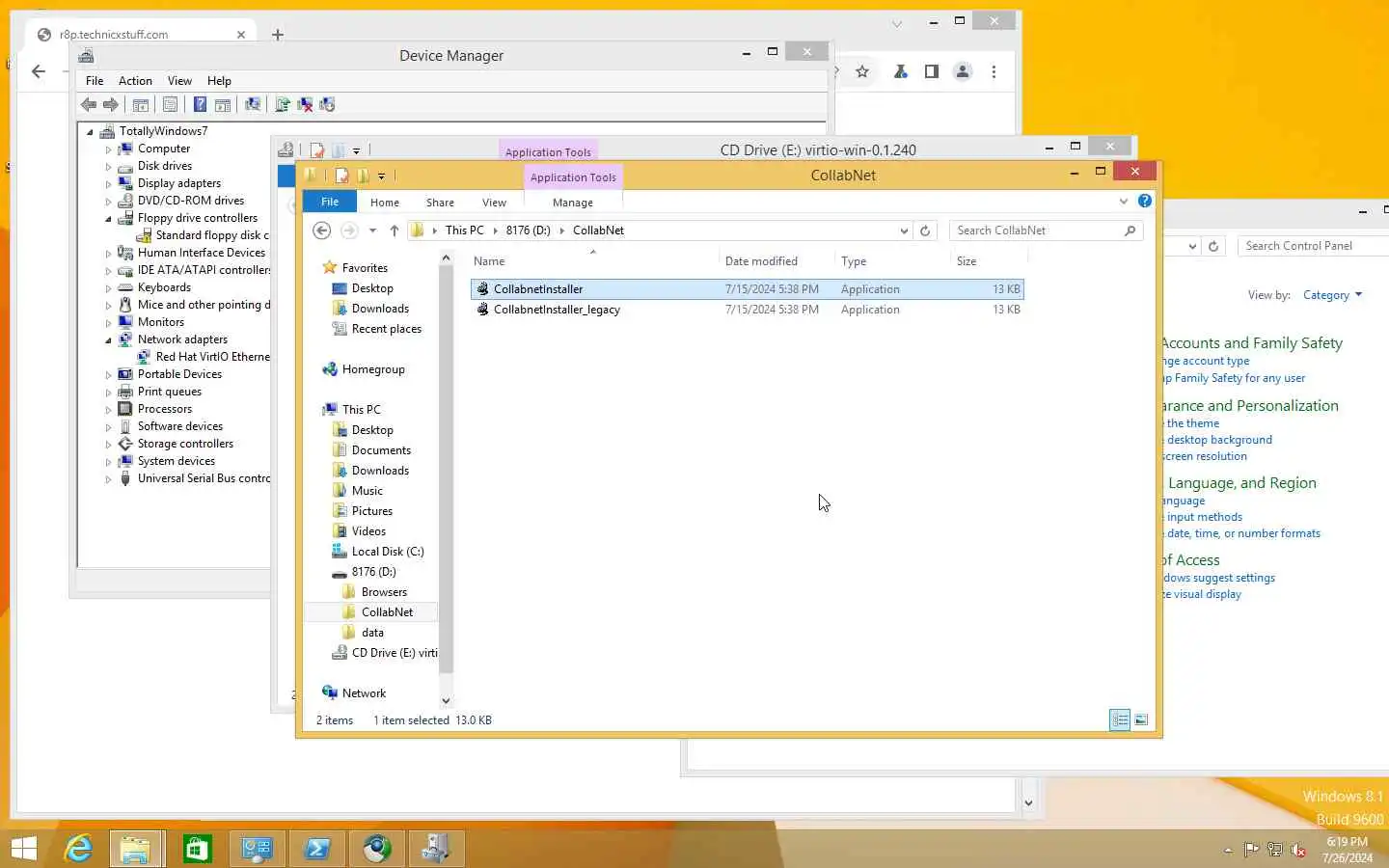Open new tab in Chrome
This screenshot has width=1389, height=868.
click(278, 35)
